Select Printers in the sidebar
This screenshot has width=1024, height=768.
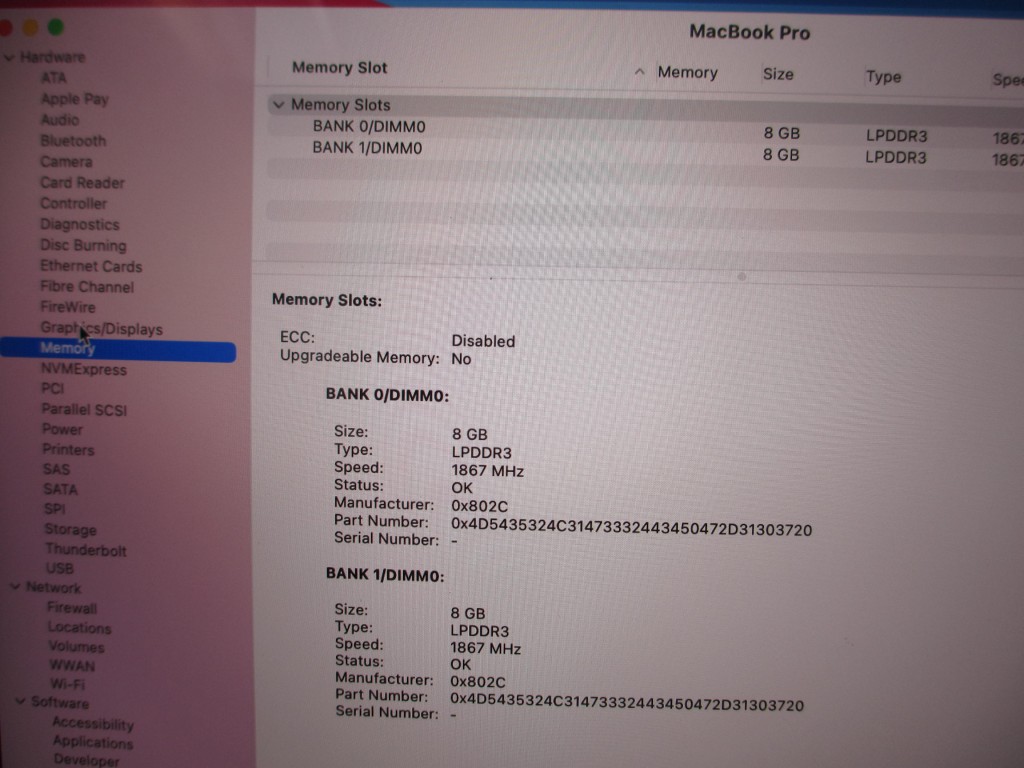(x=68, y=450)
